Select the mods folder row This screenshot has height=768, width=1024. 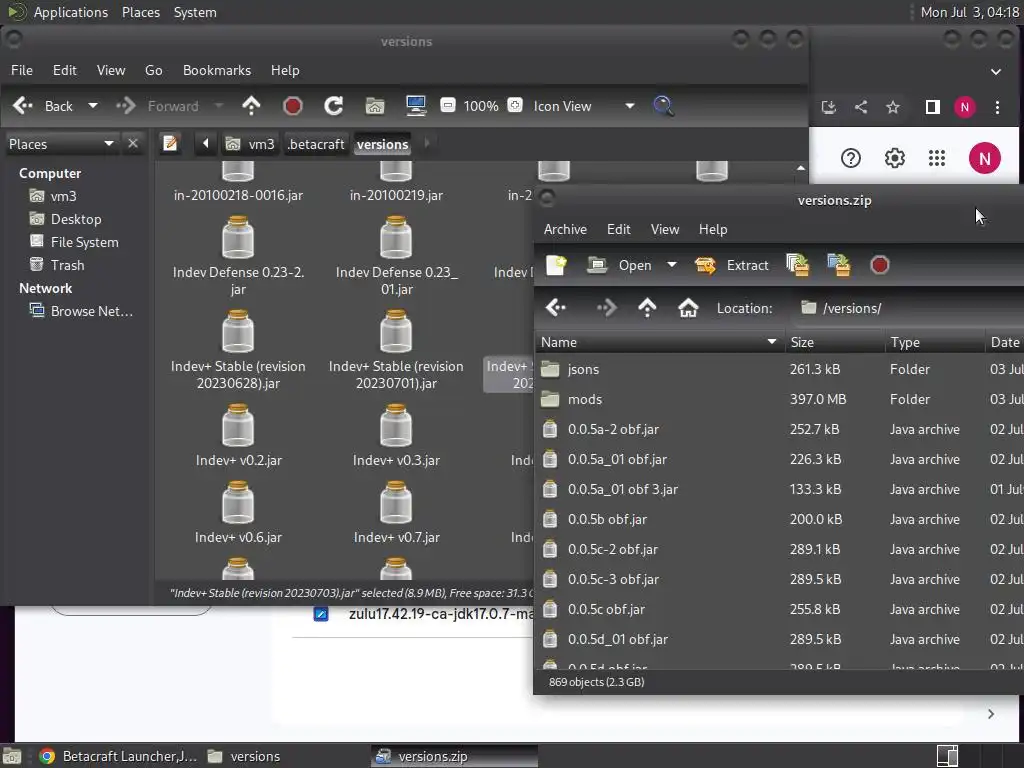click(778, 399)
